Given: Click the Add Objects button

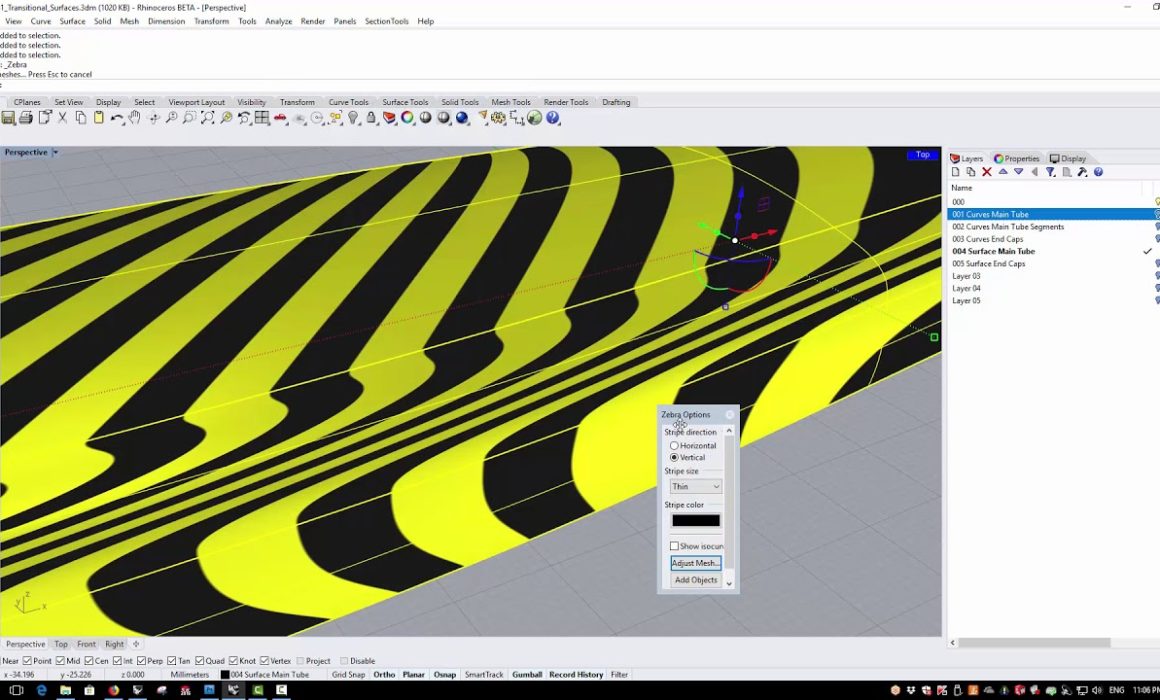Looking at the screenshot, I should (695, 580).
